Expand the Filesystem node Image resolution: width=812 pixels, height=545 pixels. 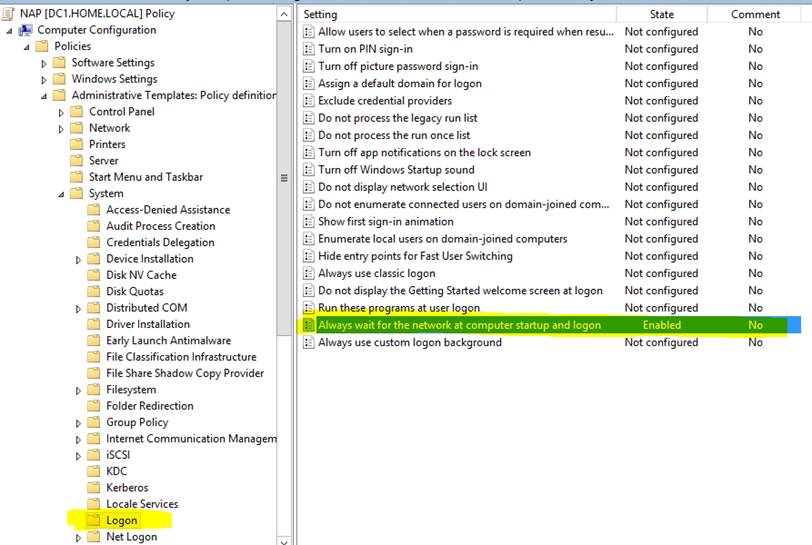tap(78, 391)
